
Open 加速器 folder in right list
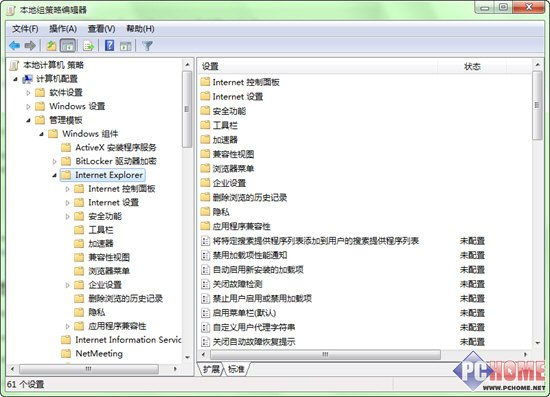pos(225,140)
